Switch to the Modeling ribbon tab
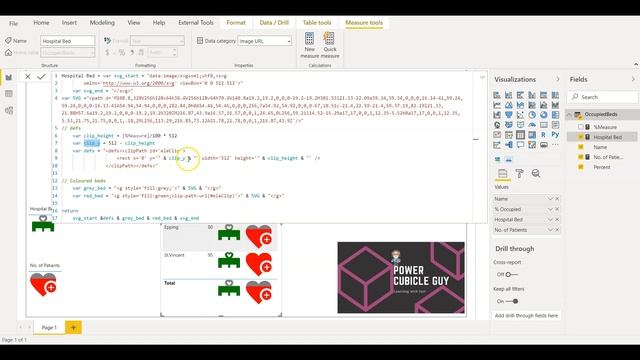The height and width of the screenshot is (360, 640). 102,23
